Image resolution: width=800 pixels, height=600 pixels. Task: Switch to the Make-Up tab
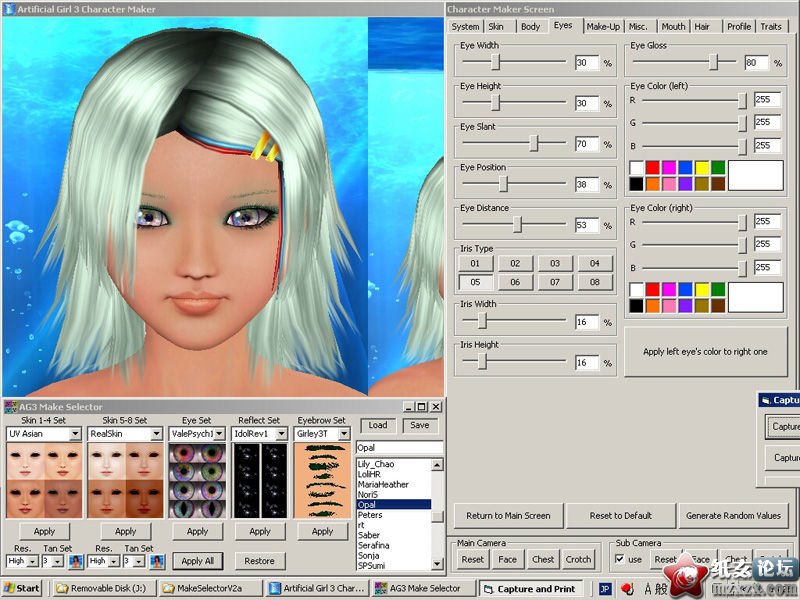point(603,27)
